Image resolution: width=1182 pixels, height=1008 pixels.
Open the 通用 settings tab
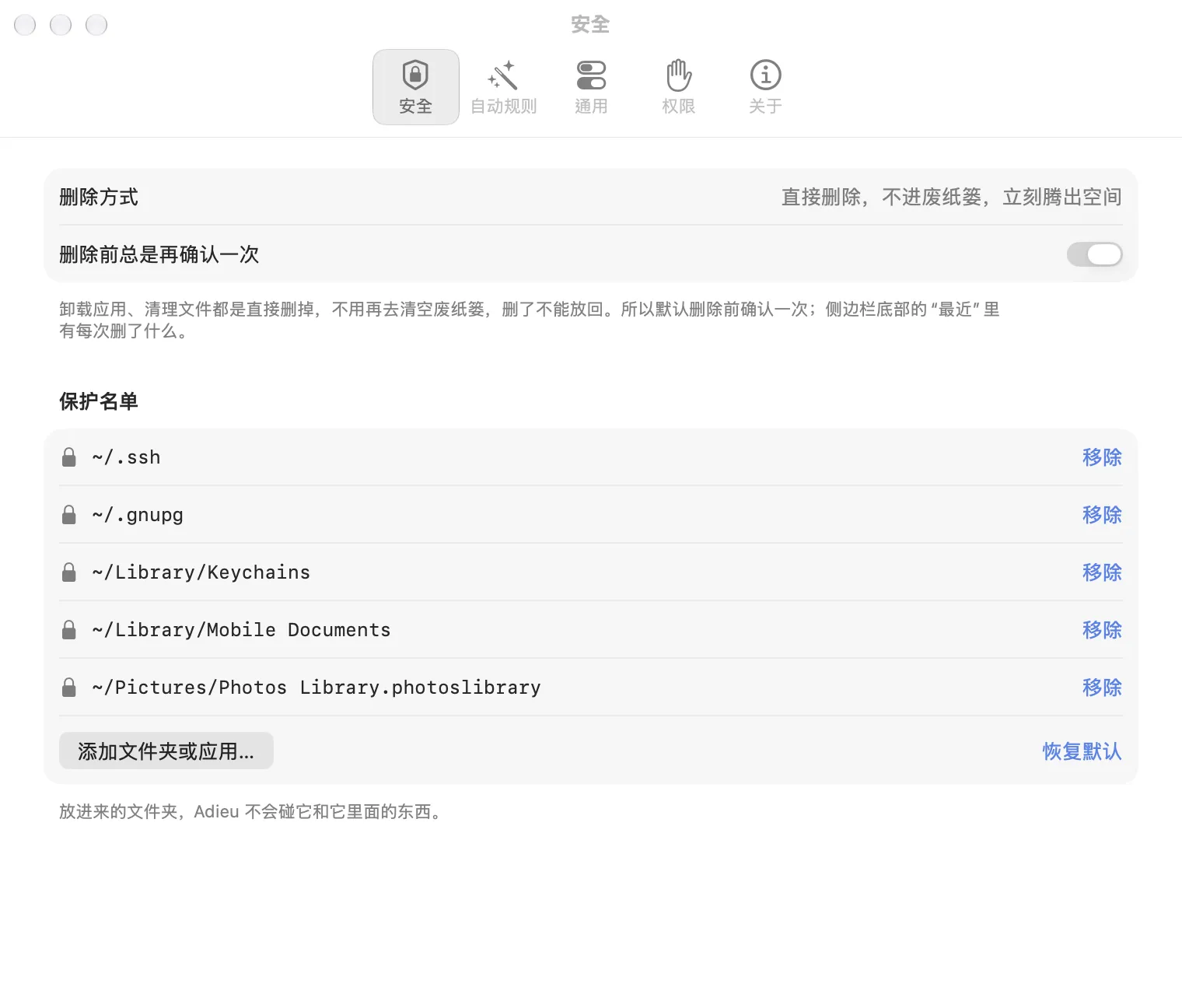(x=591, y=87)
